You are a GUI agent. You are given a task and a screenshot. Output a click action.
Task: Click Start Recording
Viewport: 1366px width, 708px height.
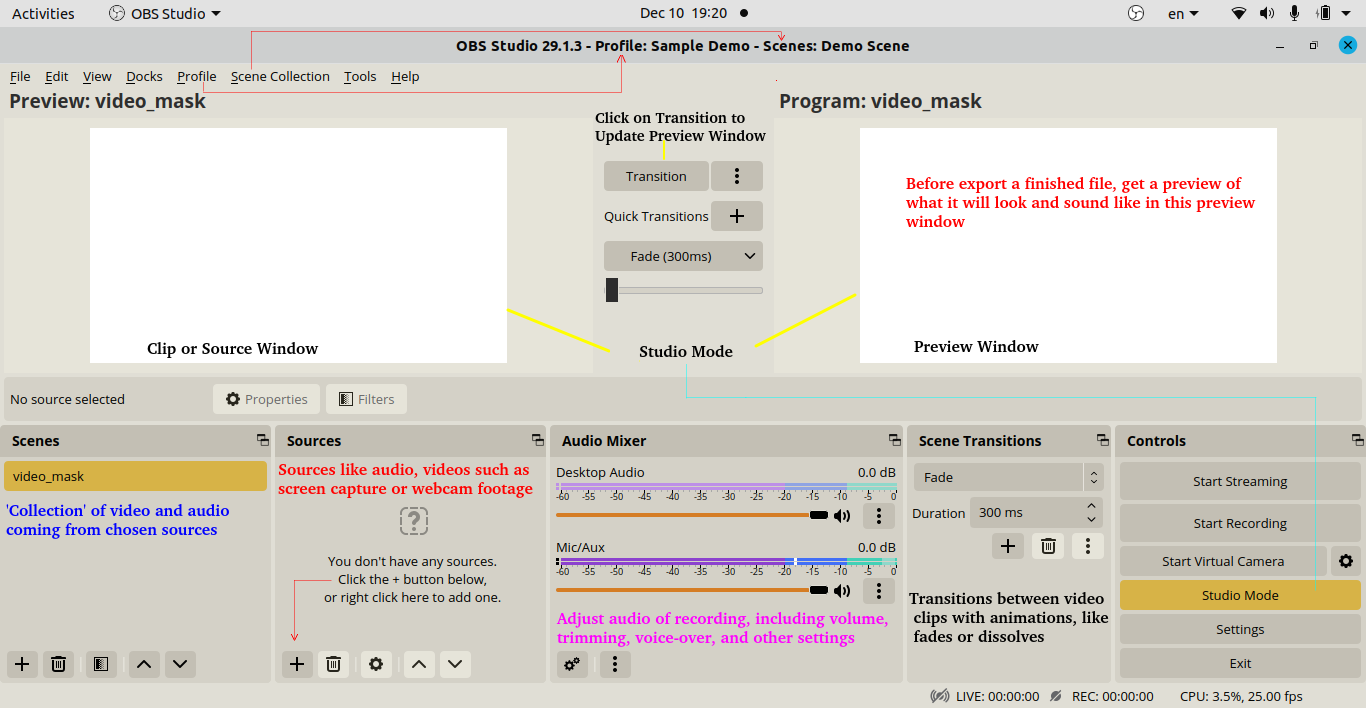1240,523
